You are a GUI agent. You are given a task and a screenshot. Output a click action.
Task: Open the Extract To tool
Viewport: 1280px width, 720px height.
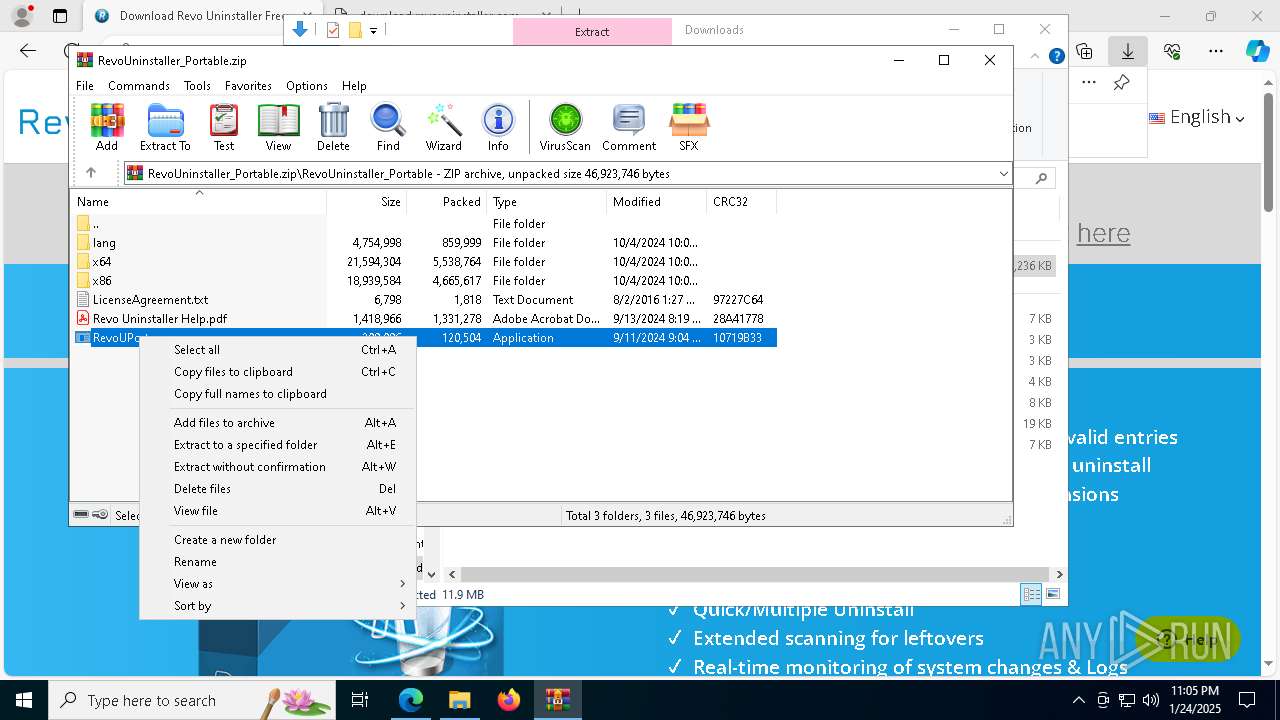[x=165, y=127]
